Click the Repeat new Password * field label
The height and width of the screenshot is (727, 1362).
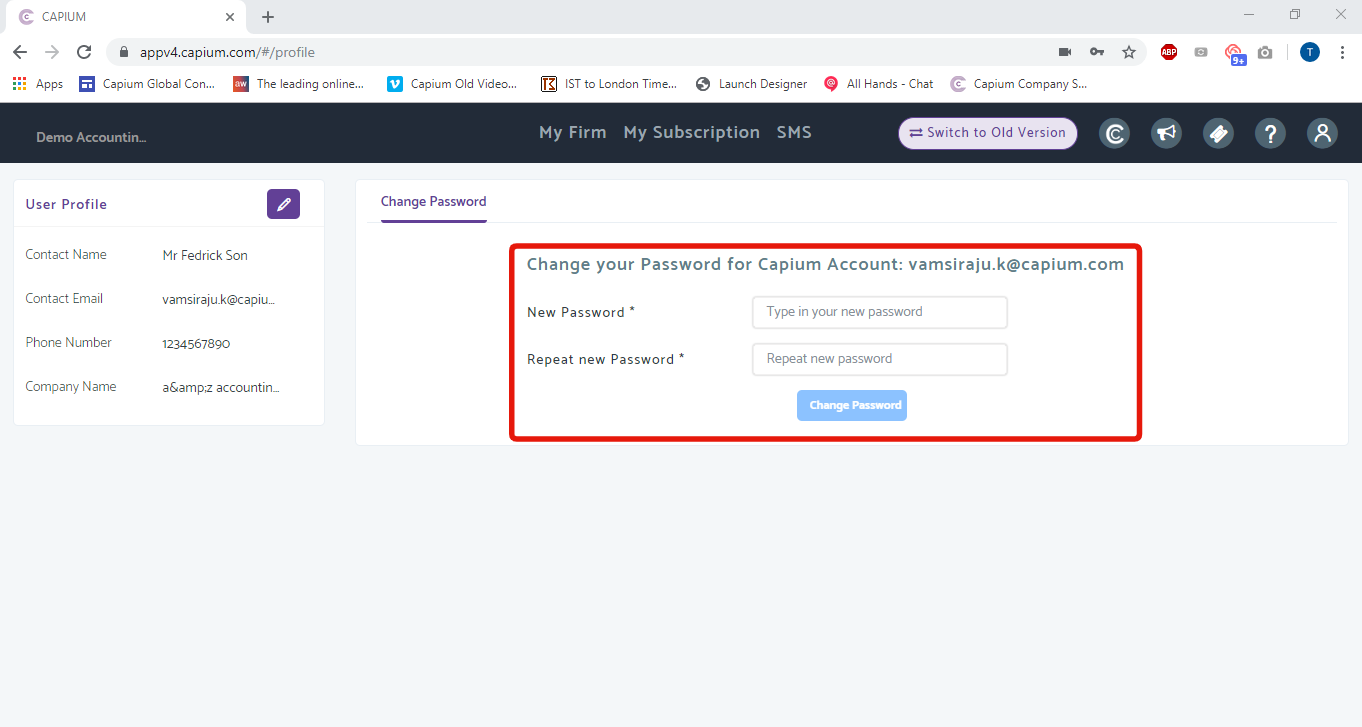(x=606, y=359)
